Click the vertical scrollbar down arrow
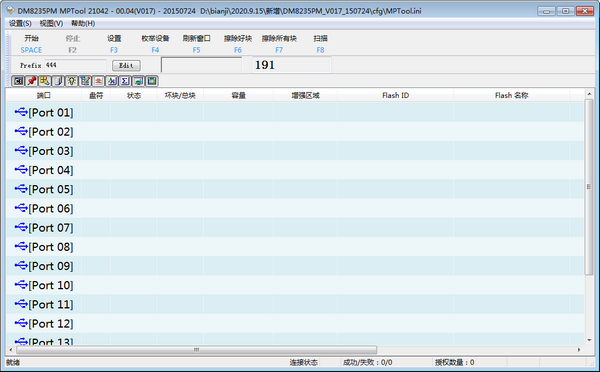The height and width of the screenshot is (372, 600). click(x=589, y=340)
